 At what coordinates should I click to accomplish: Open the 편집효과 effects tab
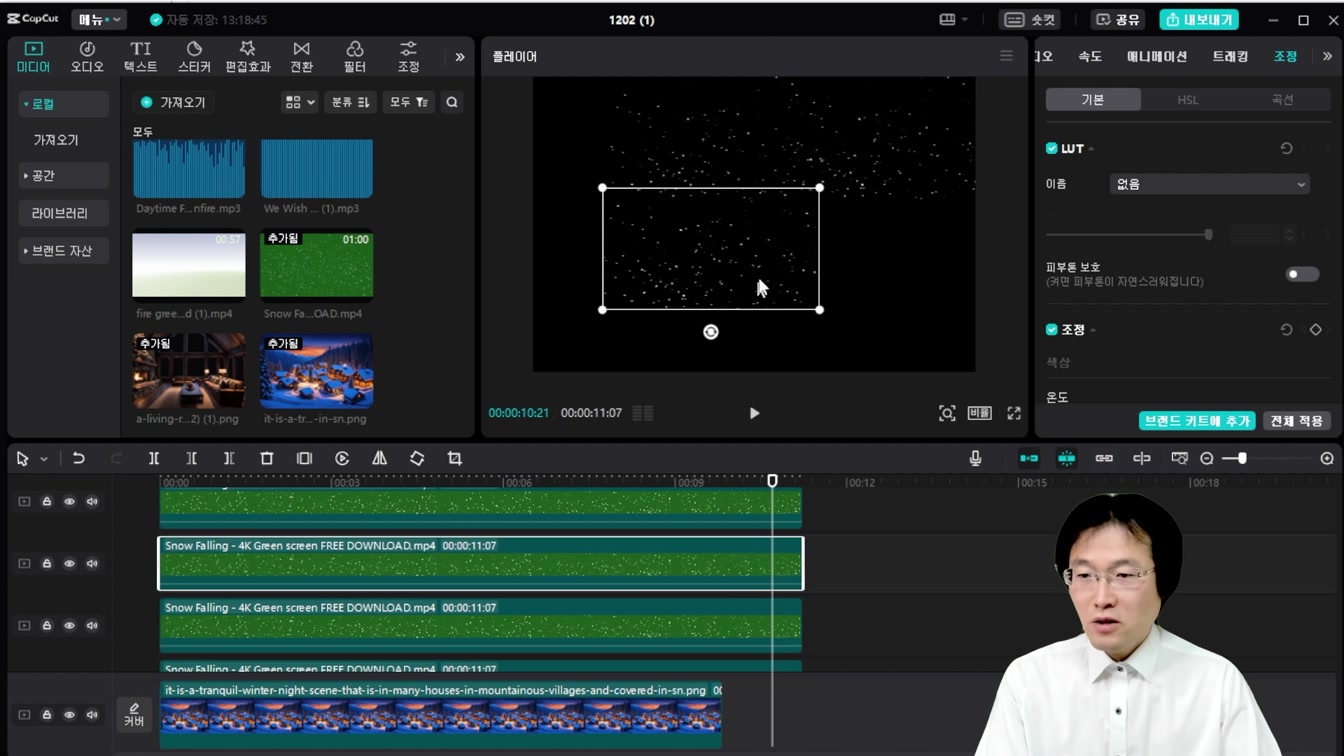(x=247, y=57)
